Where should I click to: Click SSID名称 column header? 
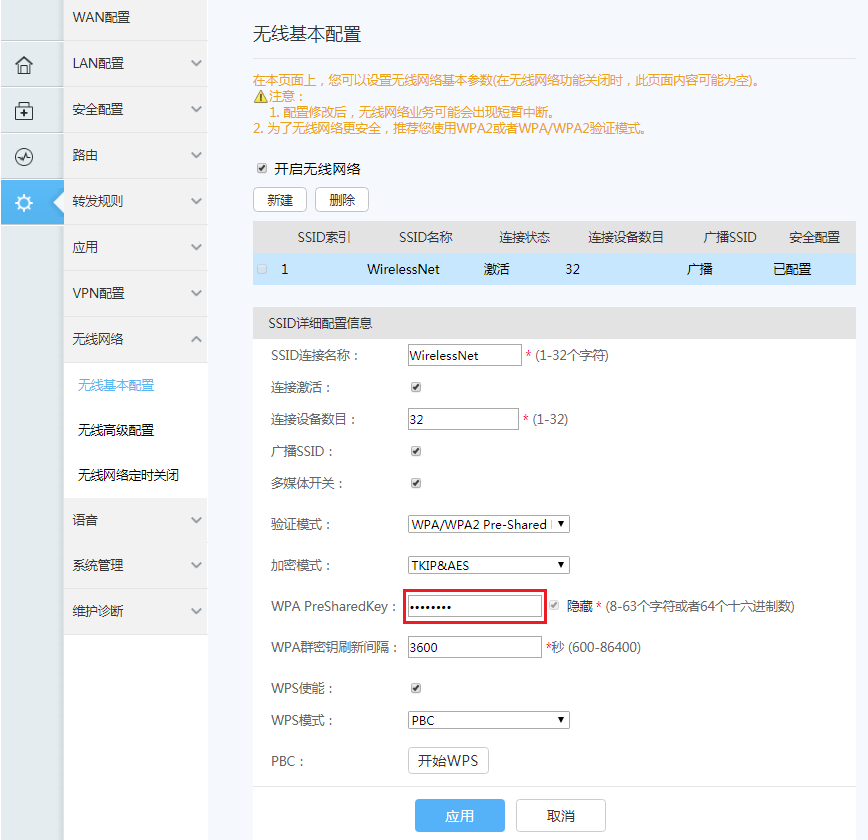426,238
